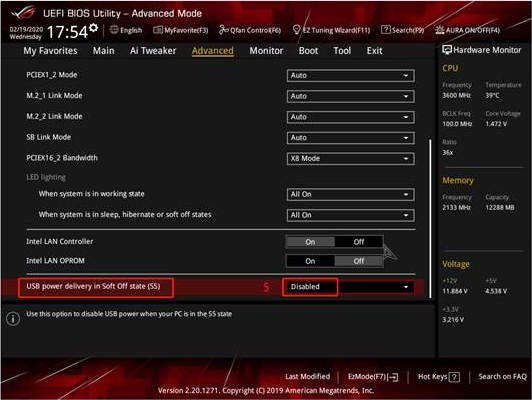Select the SB Link Mode label

(49, 137)
